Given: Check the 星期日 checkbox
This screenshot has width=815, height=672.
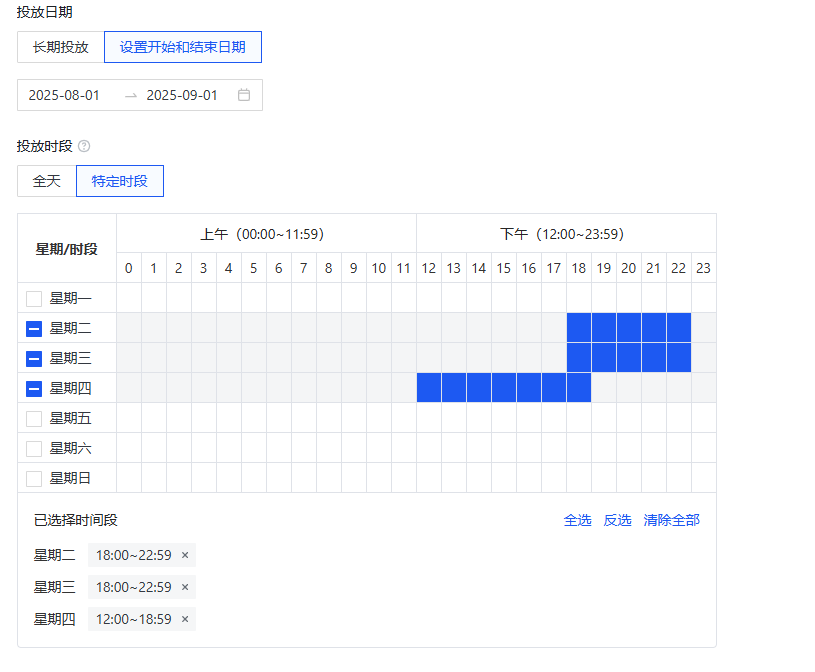Looking at the screenshot, I should pos(34,478).
